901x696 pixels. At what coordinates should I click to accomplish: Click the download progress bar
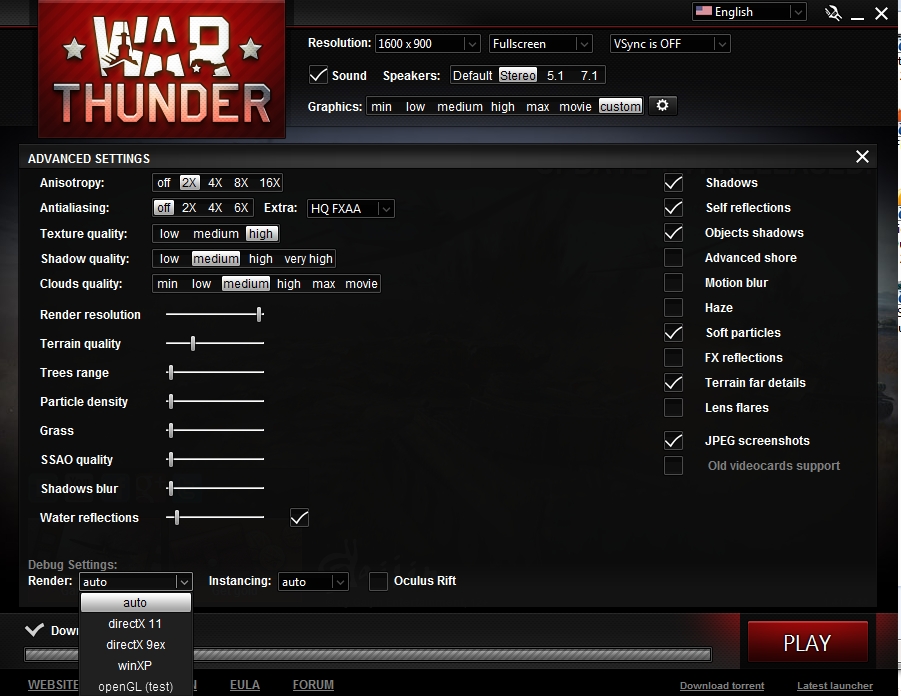point(368,654)
